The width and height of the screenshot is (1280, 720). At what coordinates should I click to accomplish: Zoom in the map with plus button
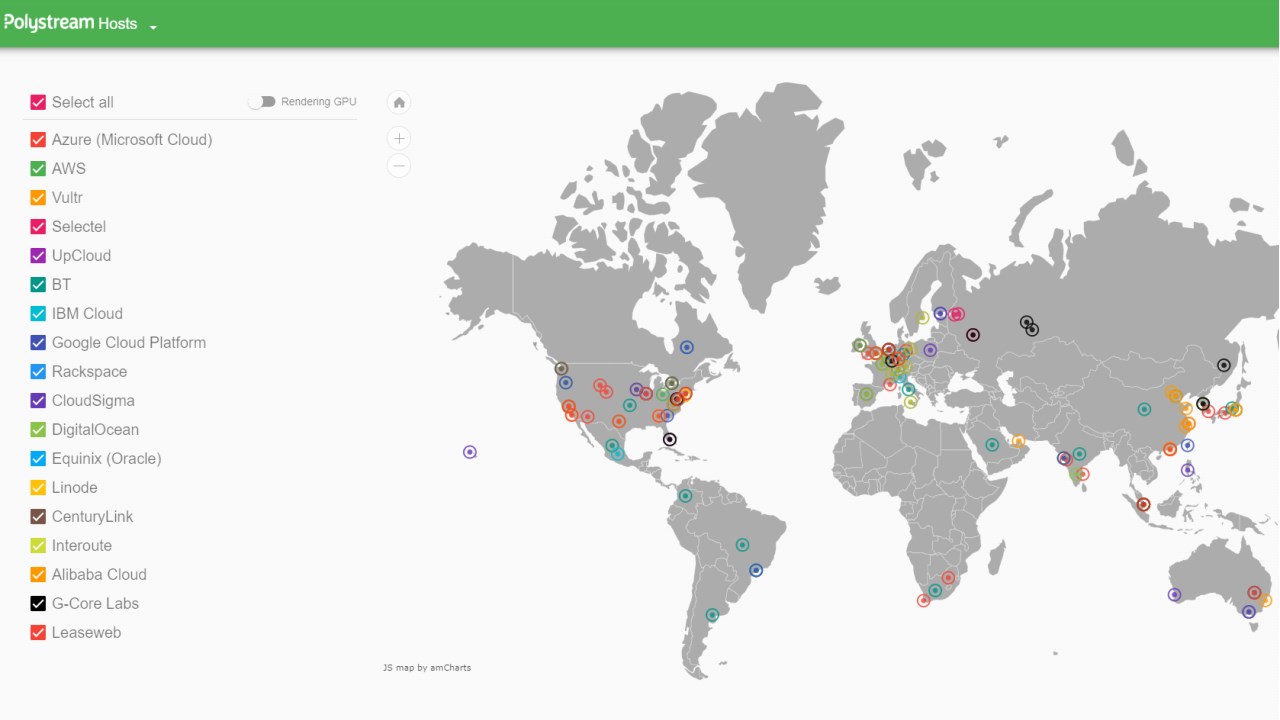click(399, 139)
